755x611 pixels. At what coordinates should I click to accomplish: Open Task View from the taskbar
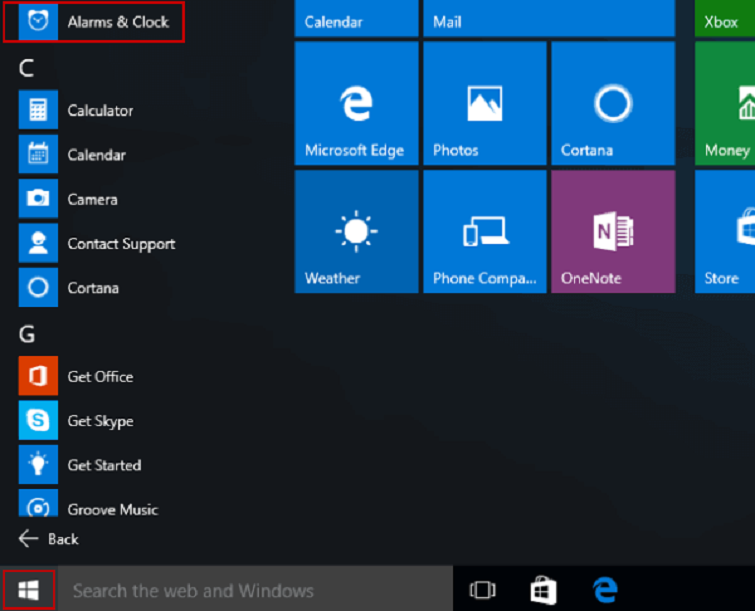[482, 591]
